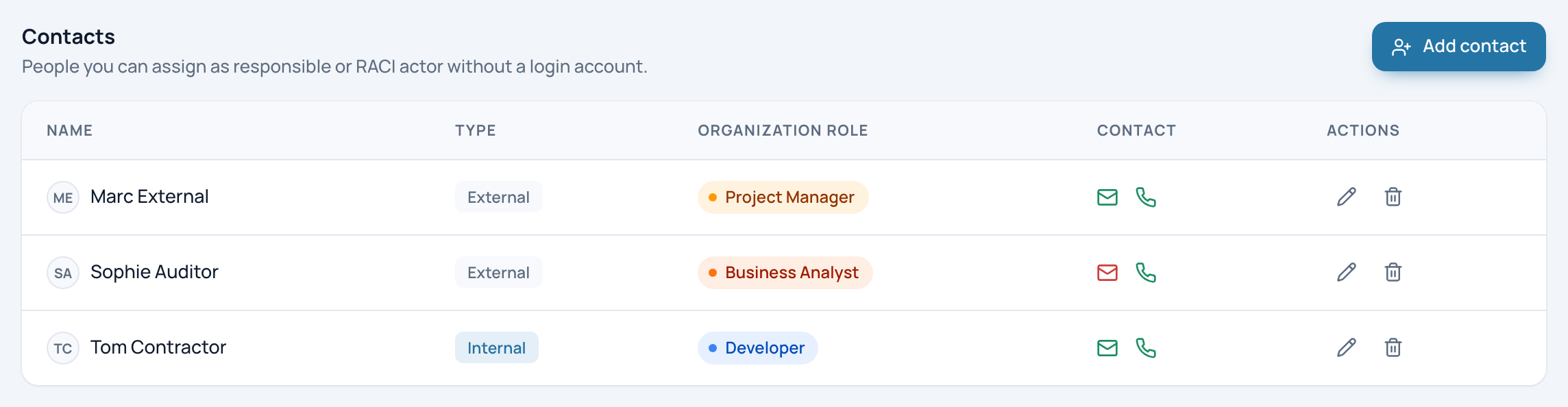Click the TYPE column header
1568x407 pixels.
pyautogui.click(x=476, y=130)
